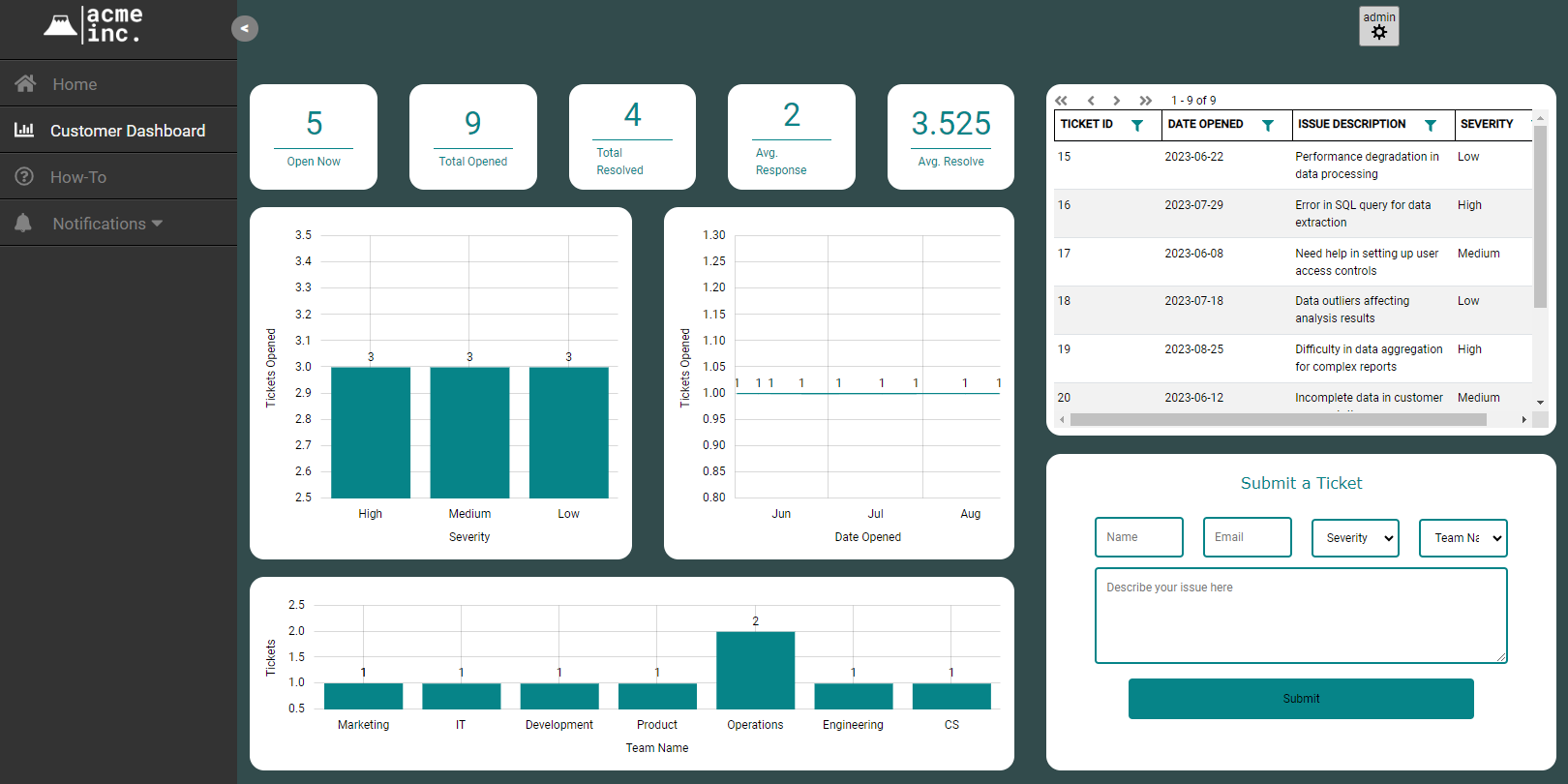Screen dimensions: 1568x784
Task: Submit the ticket form
Action: [1301, 699]
